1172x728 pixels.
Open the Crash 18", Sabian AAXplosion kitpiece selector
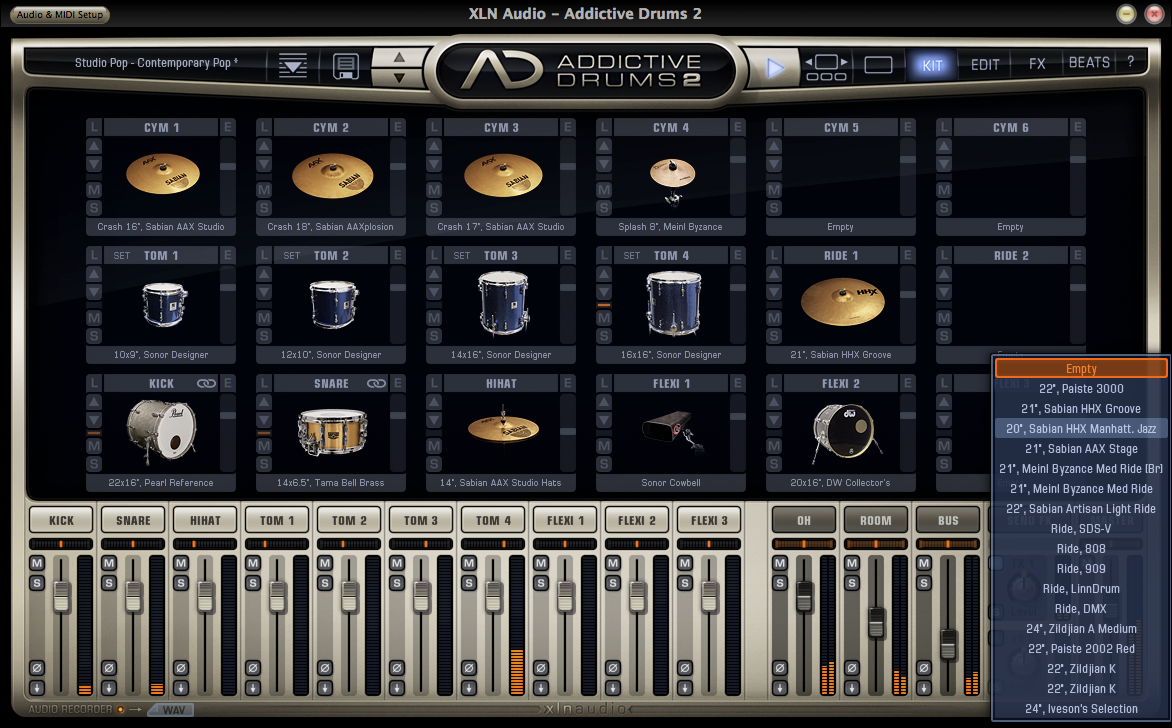(x=330, y=226)
